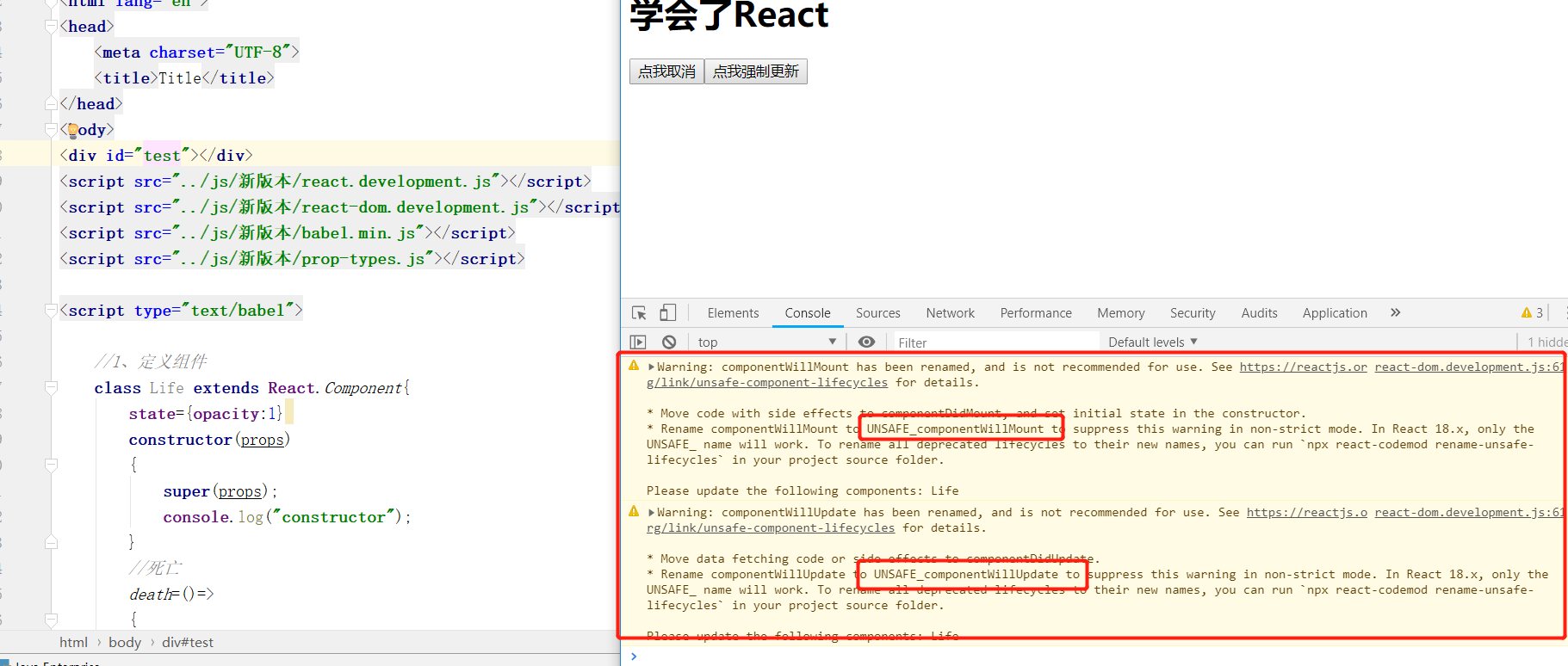Image resolution: width=1568 pixels, height=666 pixels.
Task: Toggle the device toolbar icon in DevTools
Action: 667,313
